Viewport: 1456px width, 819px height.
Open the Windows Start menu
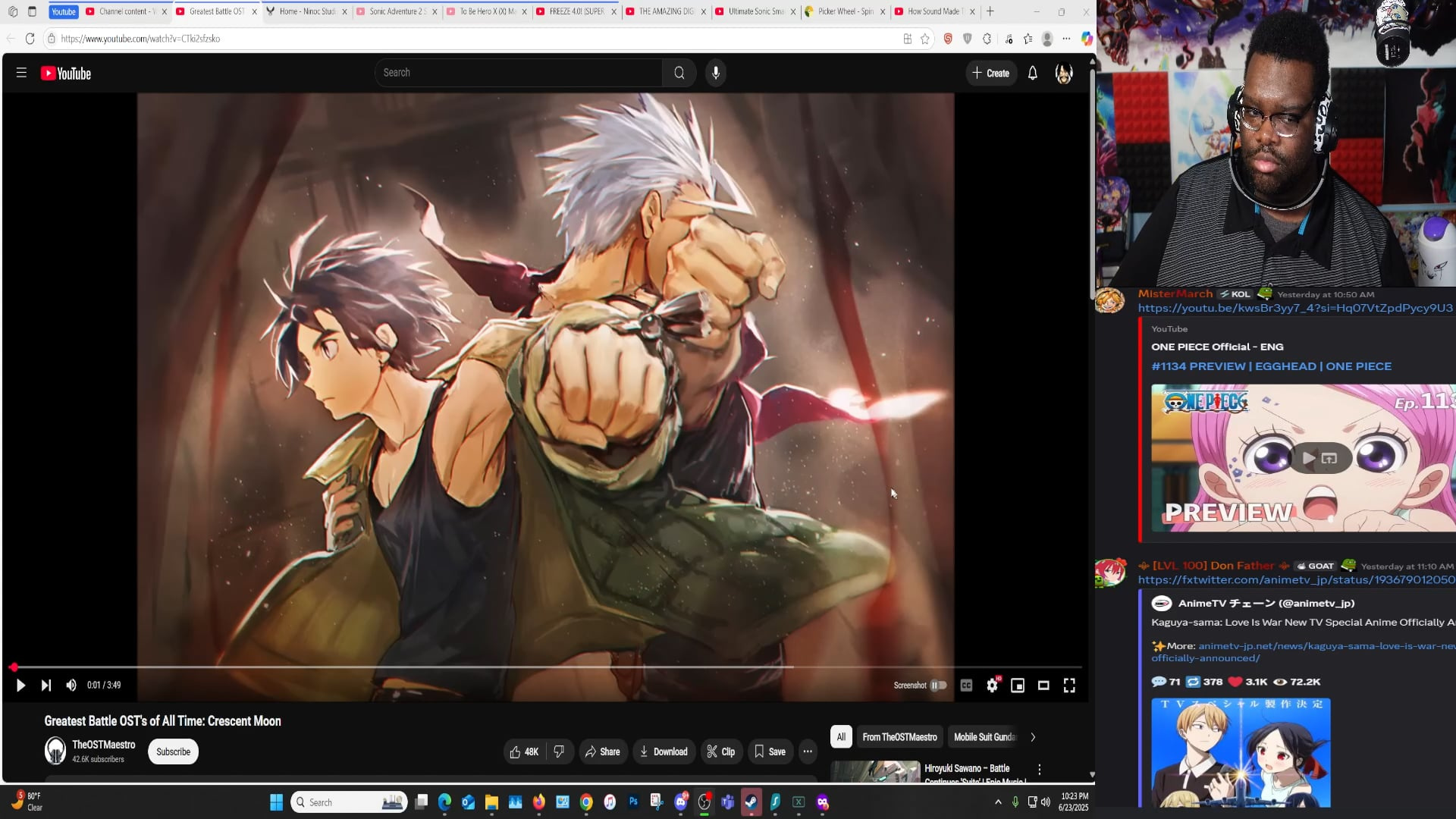(x=276, y=802)
